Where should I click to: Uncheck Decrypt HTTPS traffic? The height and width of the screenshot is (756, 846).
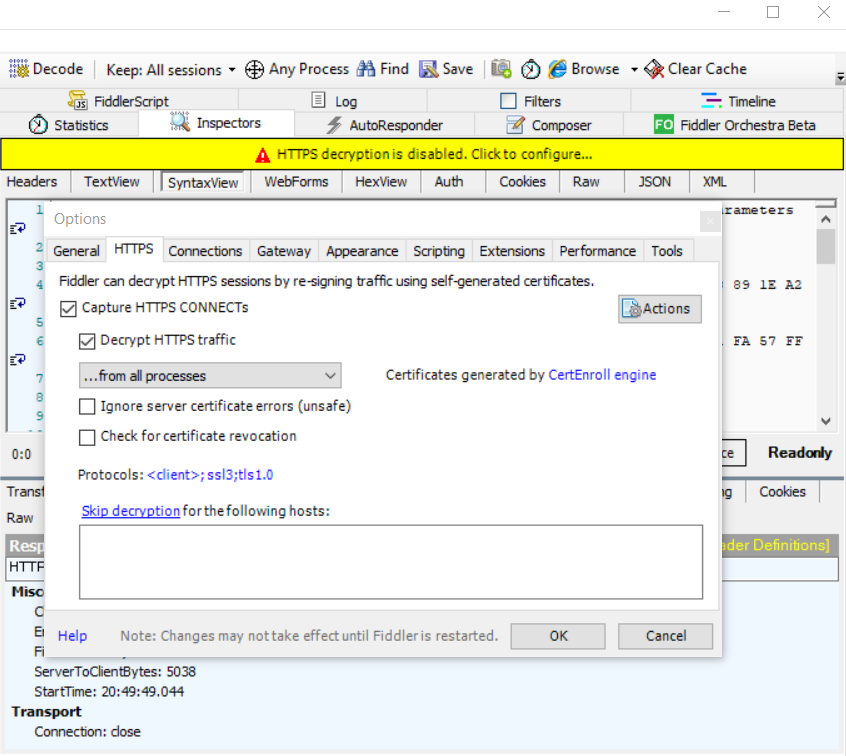click(87, 342)
